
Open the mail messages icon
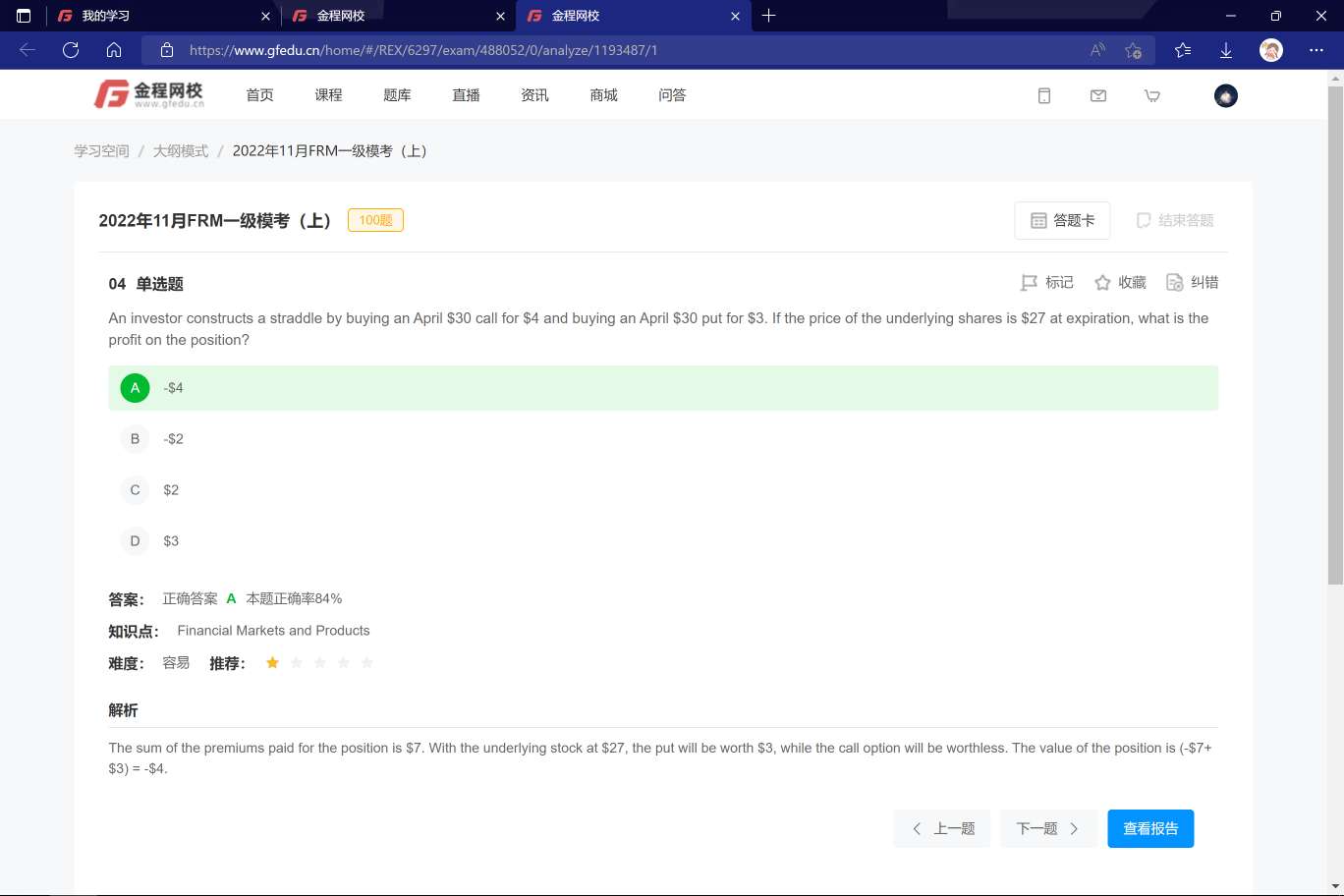(x=1098, y=95)
